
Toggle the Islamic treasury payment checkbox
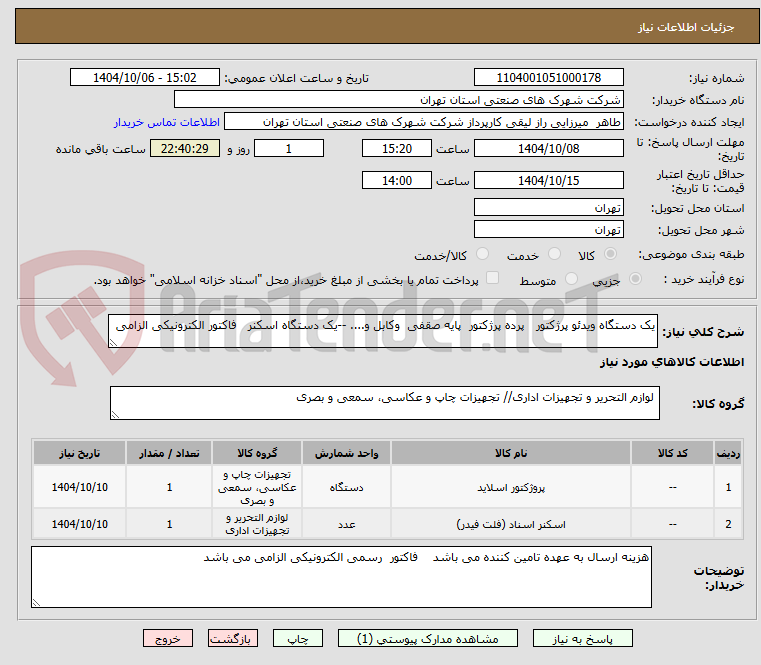[x=491, y=279]
